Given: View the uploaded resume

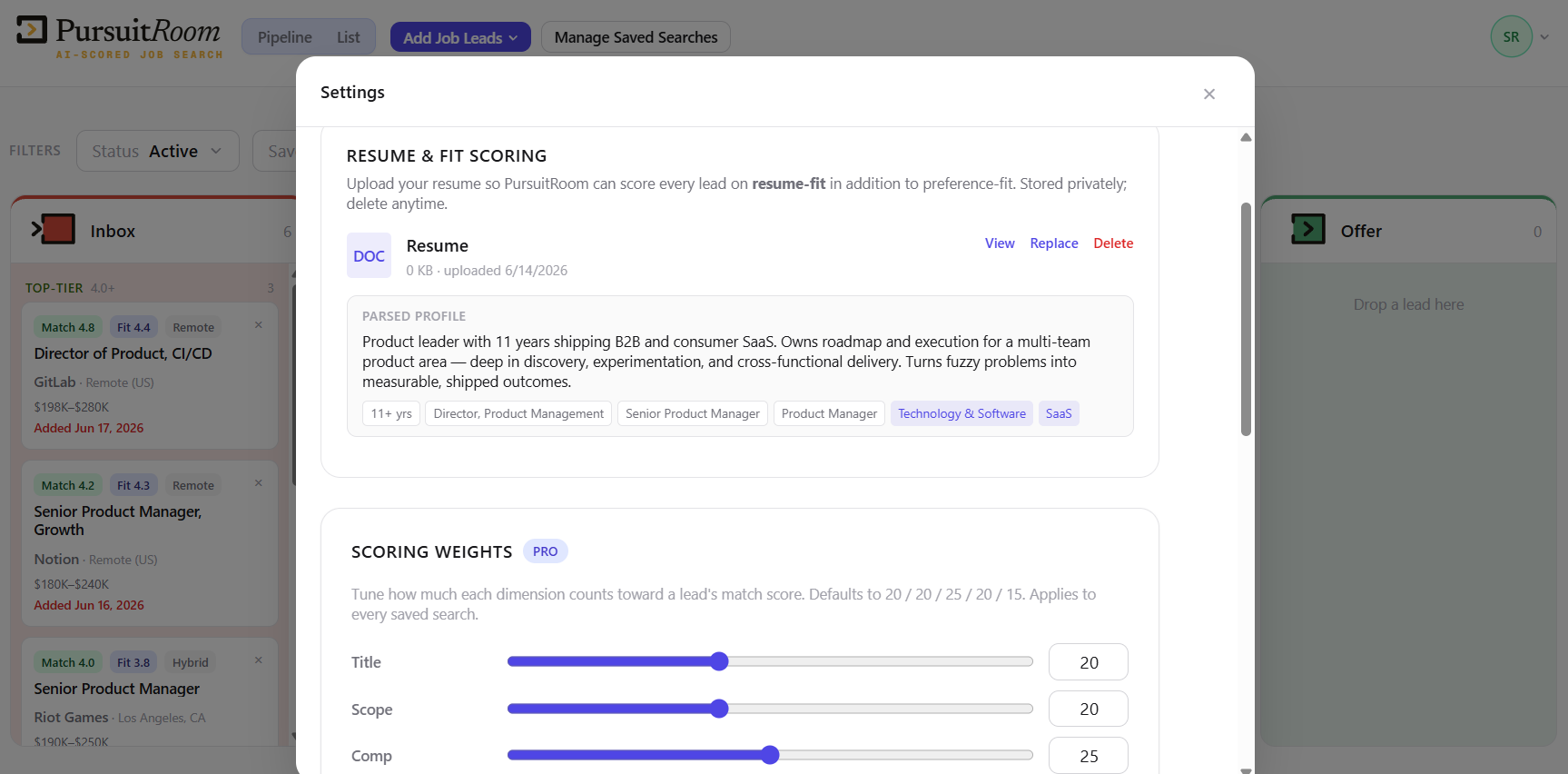Looking at the screenshot, I should point(1000,243).
